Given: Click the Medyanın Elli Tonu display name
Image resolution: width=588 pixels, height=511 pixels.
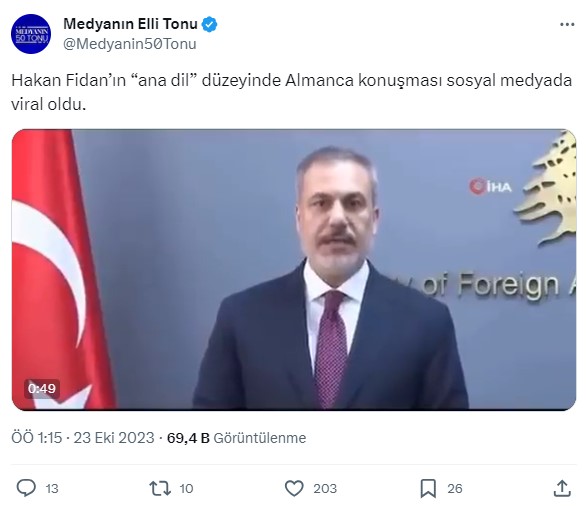Looking at the screenshot, I should [130, 24].
